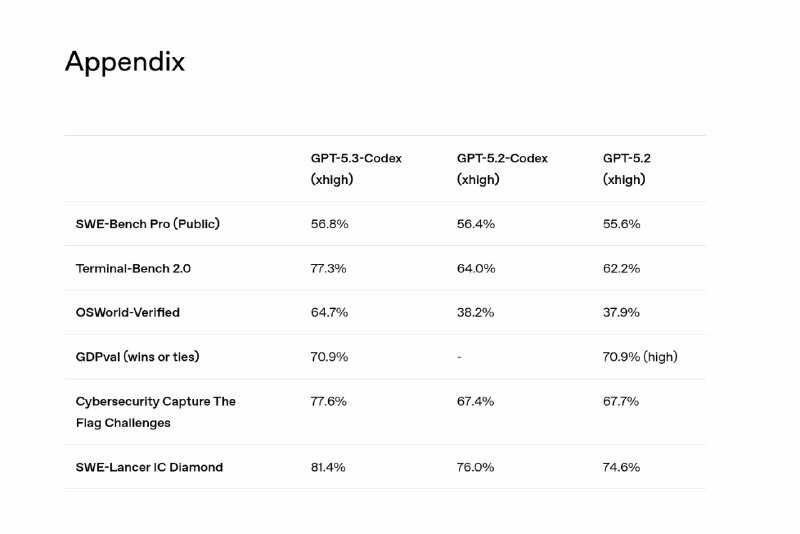The height and width of the screenshot is (534, 800).
Task: Click the 77.3% Terminal-Bench score
Action: point(329,268)
